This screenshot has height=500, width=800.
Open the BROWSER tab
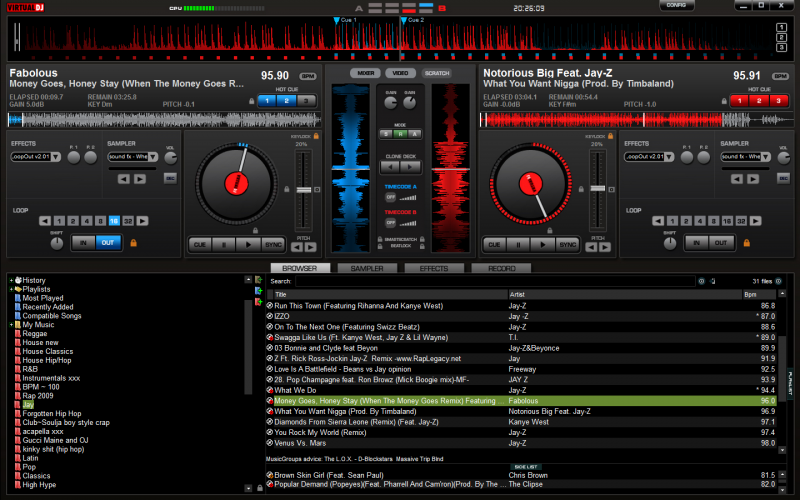[x=300, y=268]
